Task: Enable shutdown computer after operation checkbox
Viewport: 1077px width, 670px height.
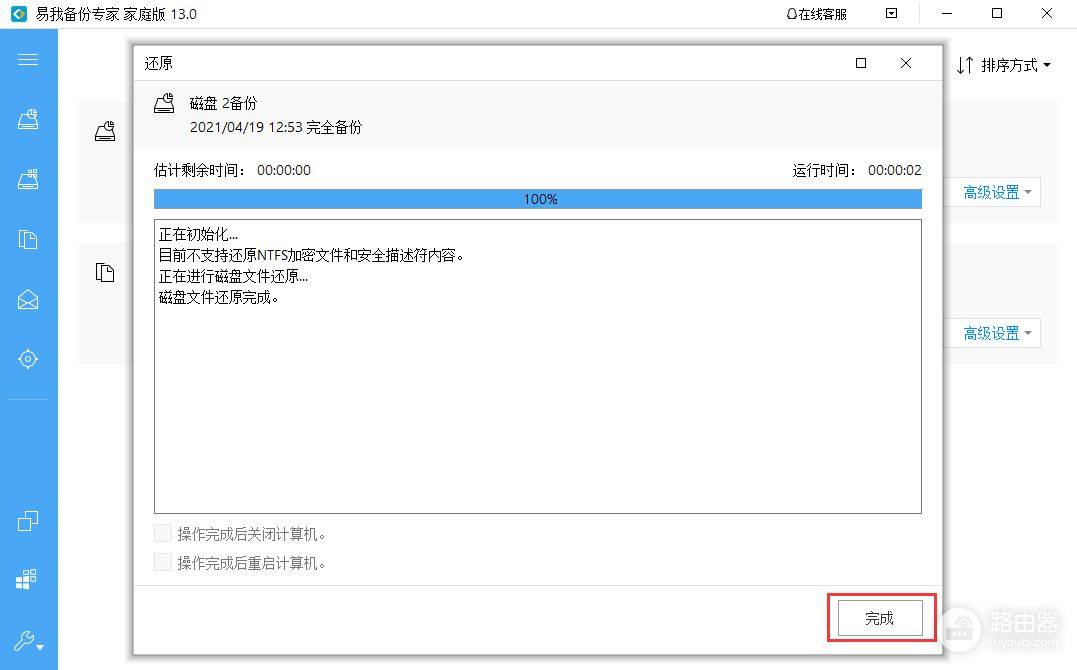Action: tap(163, 534)
